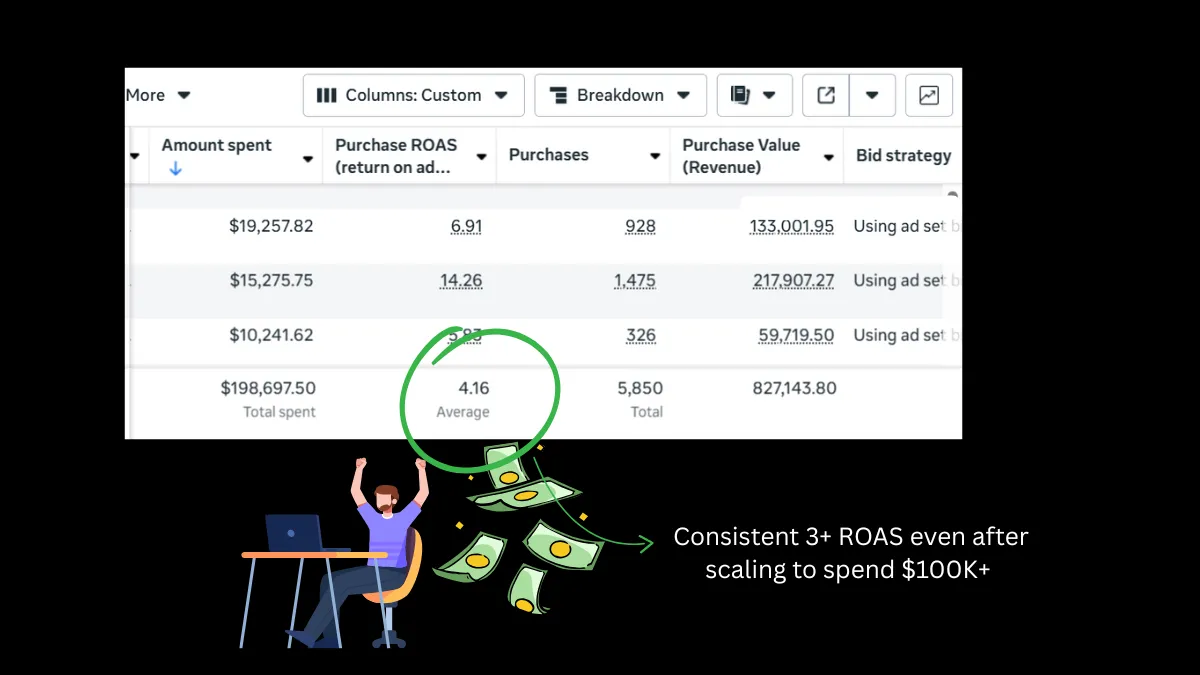The width and height of the screenshot is (1200, 675).
Task: Select the $10,241.62 amount spent cell
Action: [x=271, y=335]
